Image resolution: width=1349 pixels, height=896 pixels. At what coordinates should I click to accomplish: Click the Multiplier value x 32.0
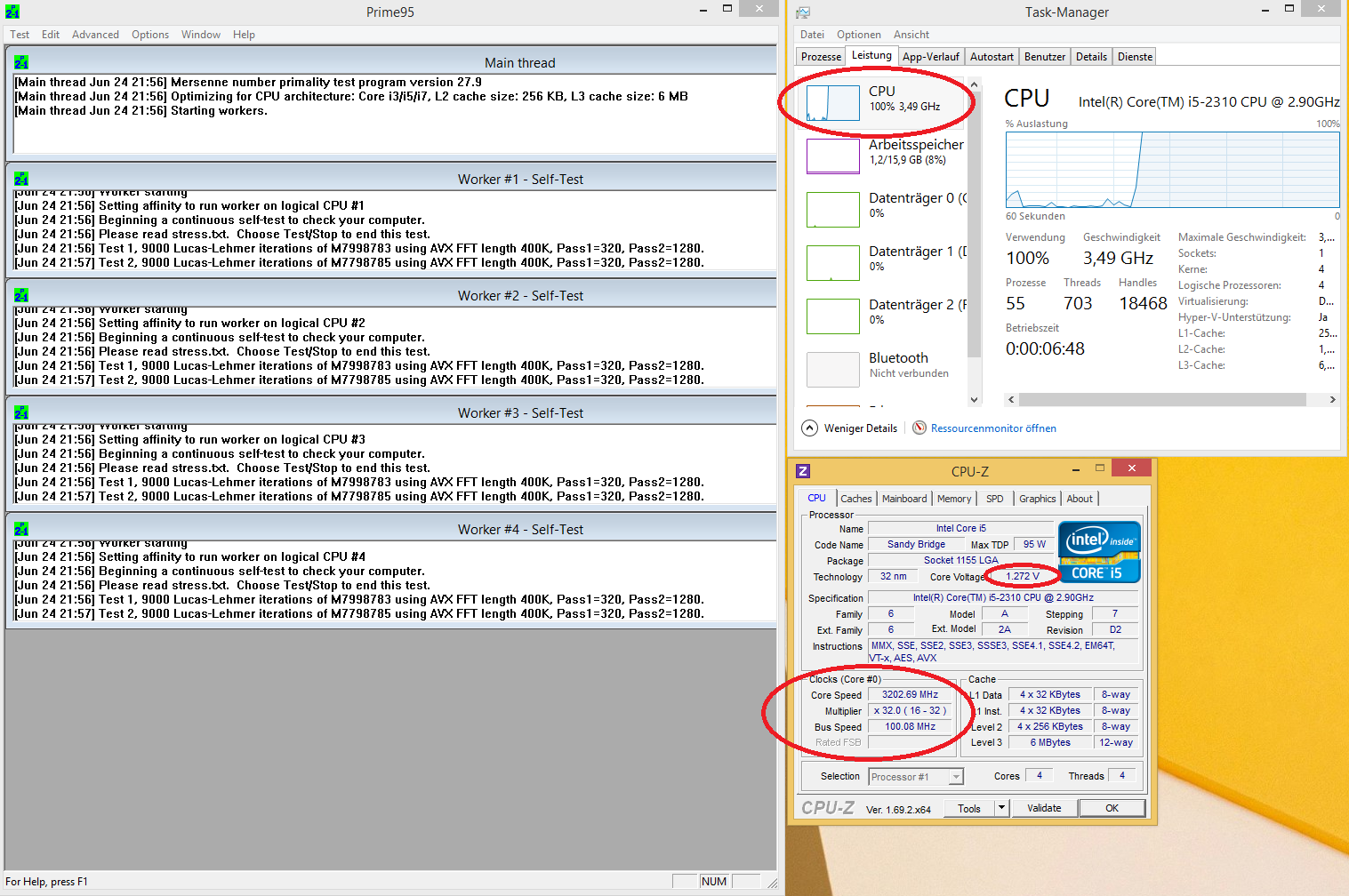910,710
